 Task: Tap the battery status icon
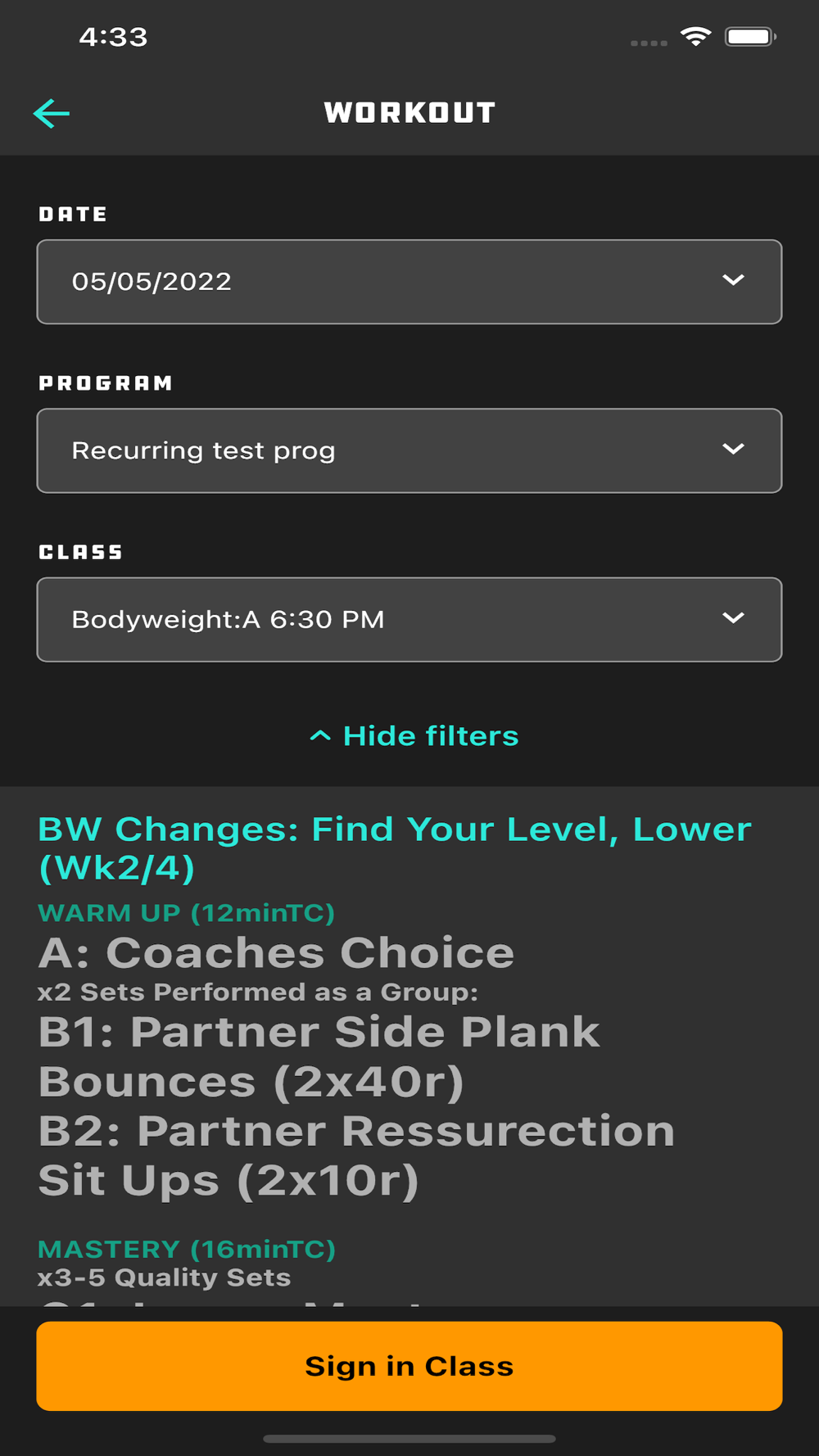(750, 37)
